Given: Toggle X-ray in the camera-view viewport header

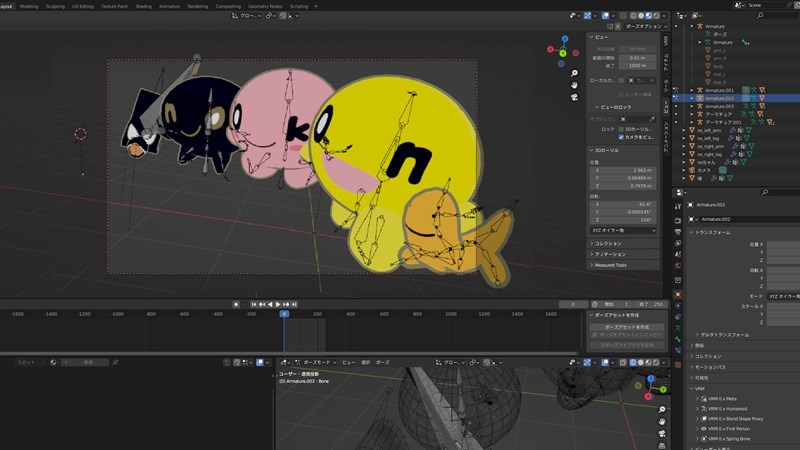Looking at the screenshot, I should click(623, 16).
